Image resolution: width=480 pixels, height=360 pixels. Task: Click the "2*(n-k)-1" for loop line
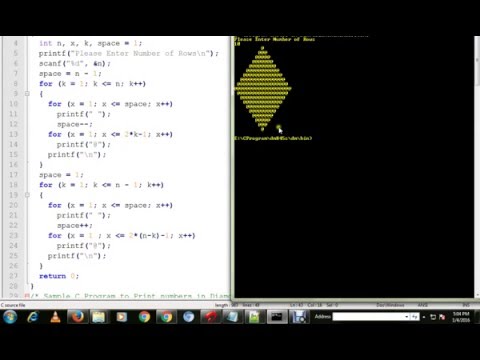[x=121, y=236]
